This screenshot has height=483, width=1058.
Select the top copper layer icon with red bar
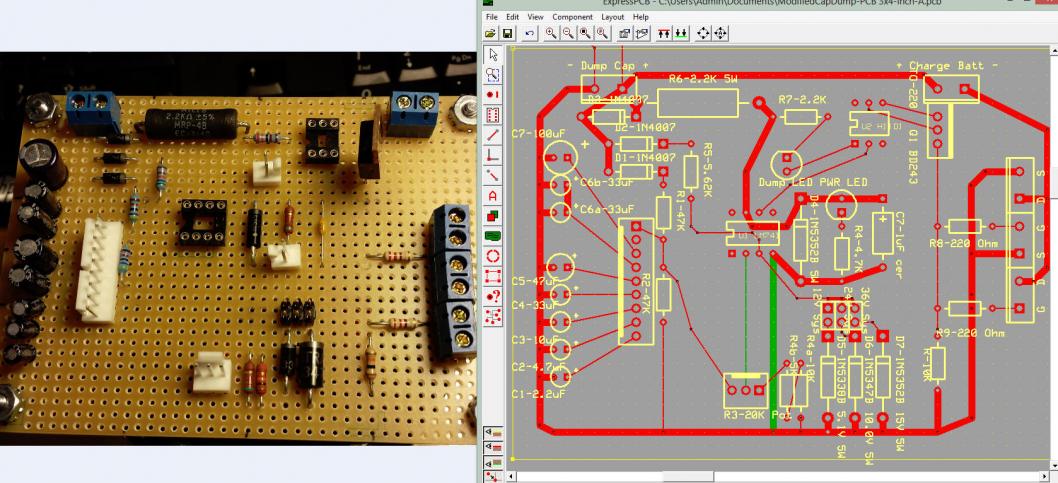point(665,33)
